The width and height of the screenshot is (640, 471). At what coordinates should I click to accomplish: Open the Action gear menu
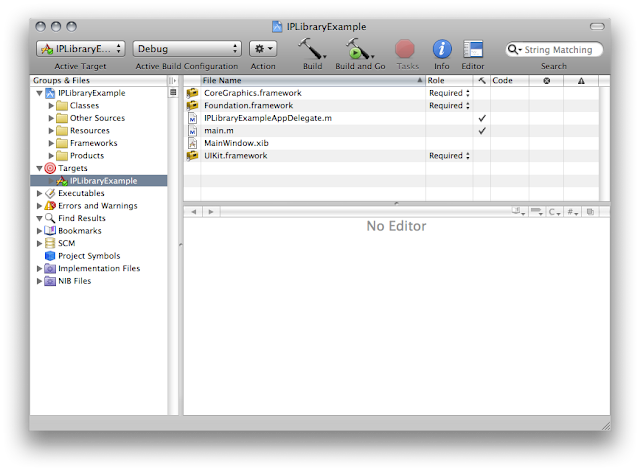(x=263, y=49)
